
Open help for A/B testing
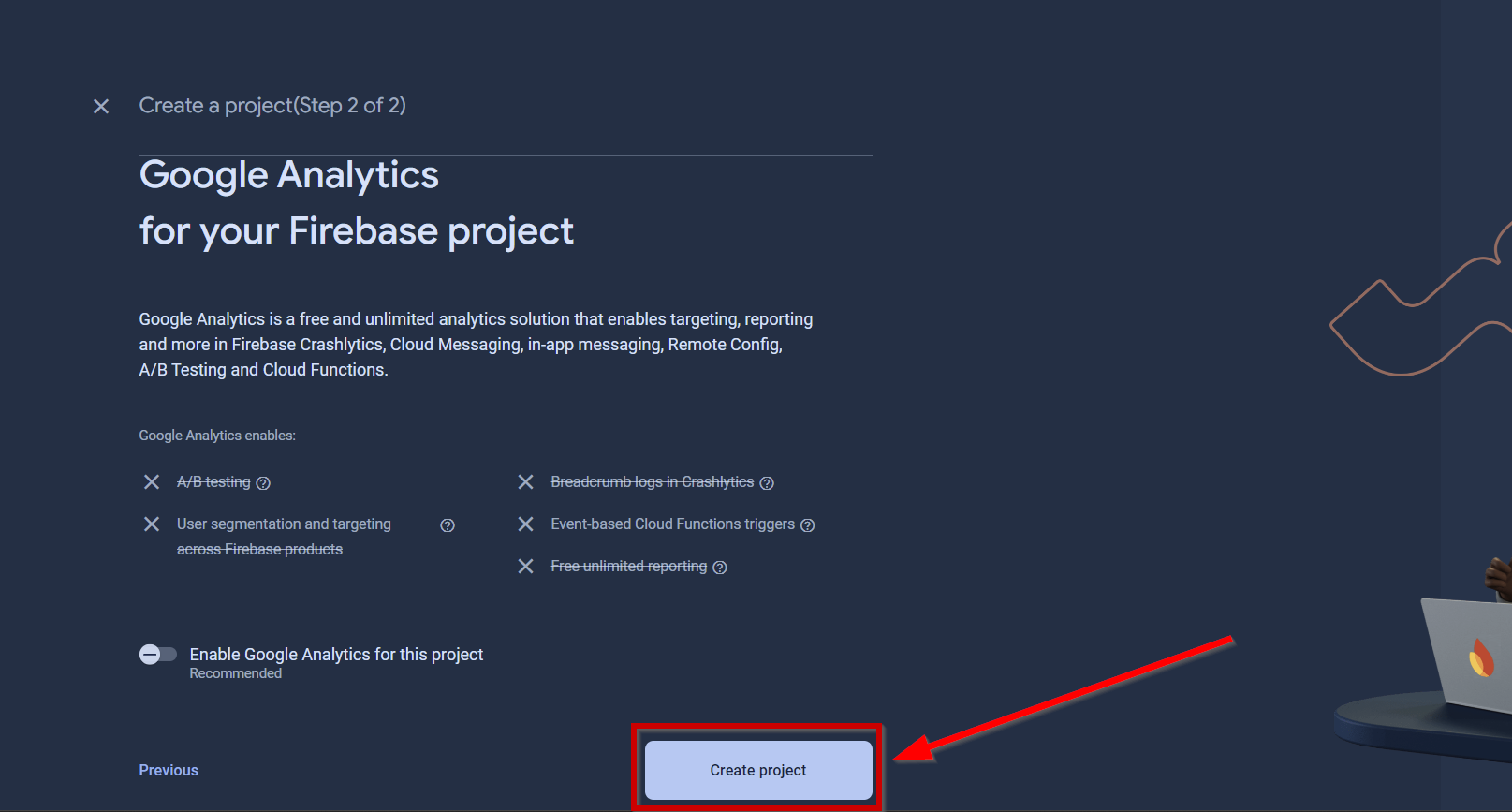(263, 483)
